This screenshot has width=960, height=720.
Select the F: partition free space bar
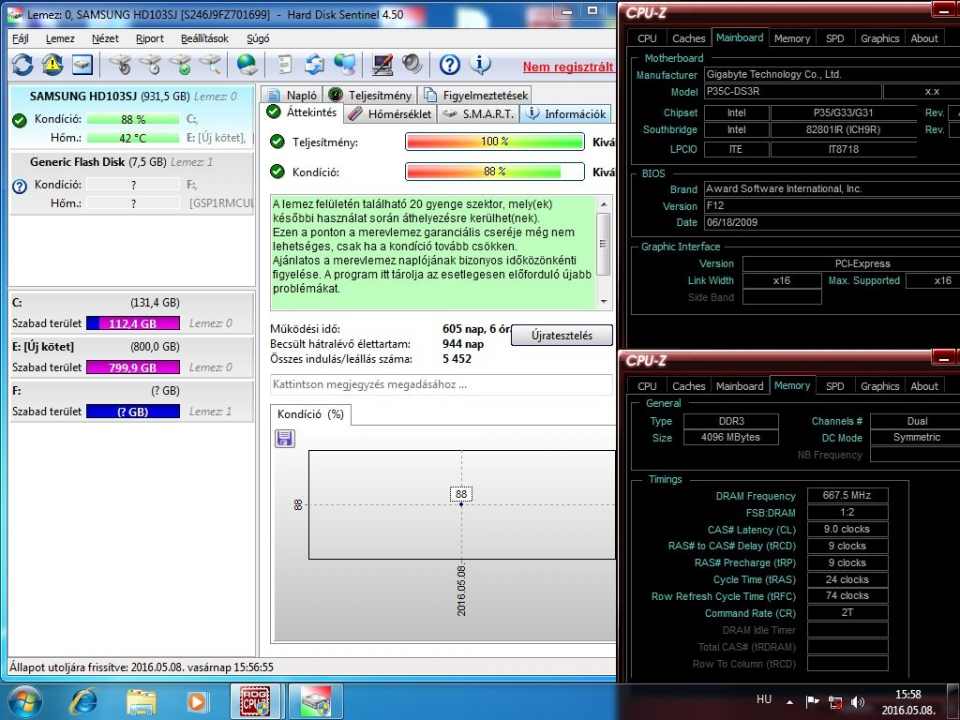(133, 411)
